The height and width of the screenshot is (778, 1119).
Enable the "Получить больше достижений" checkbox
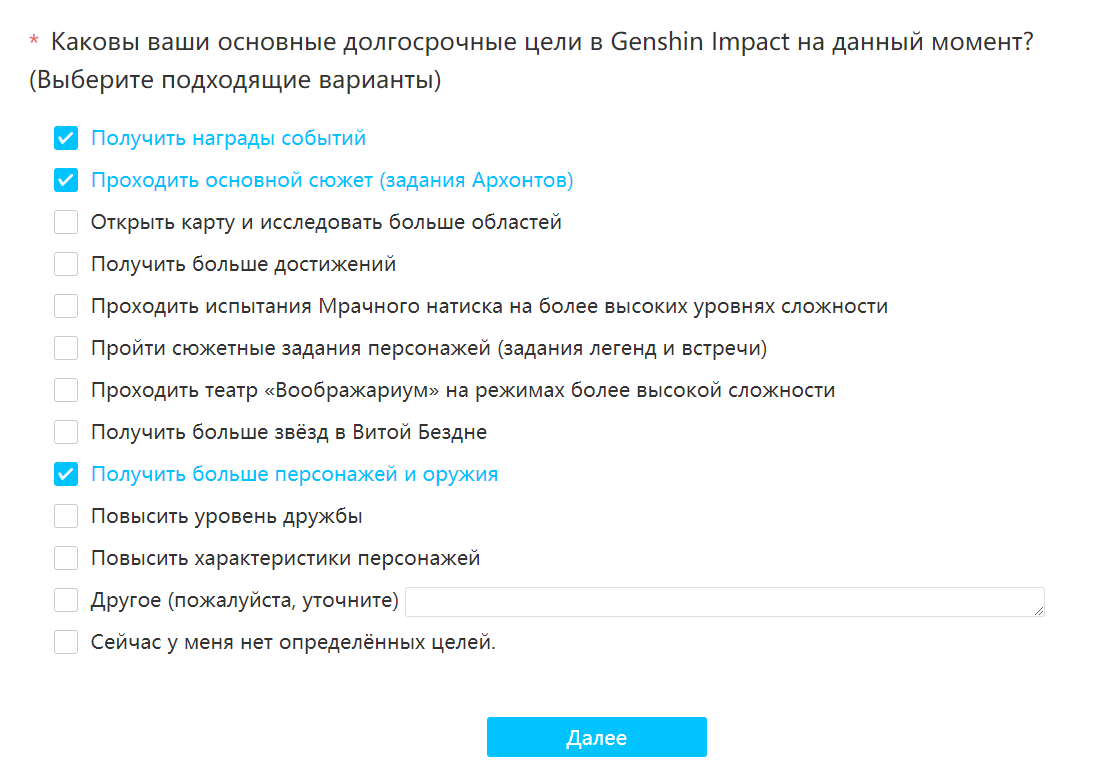pyautogui.click(x=66, y=264)
